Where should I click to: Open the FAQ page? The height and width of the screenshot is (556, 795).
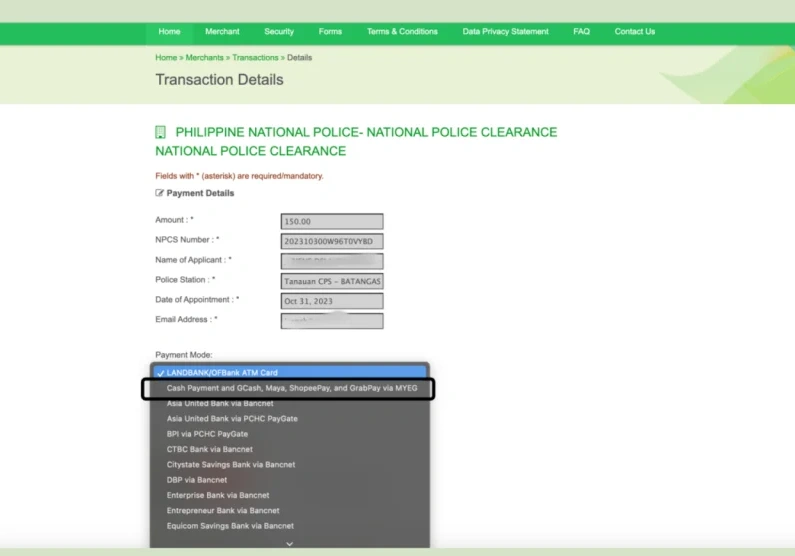582,31
